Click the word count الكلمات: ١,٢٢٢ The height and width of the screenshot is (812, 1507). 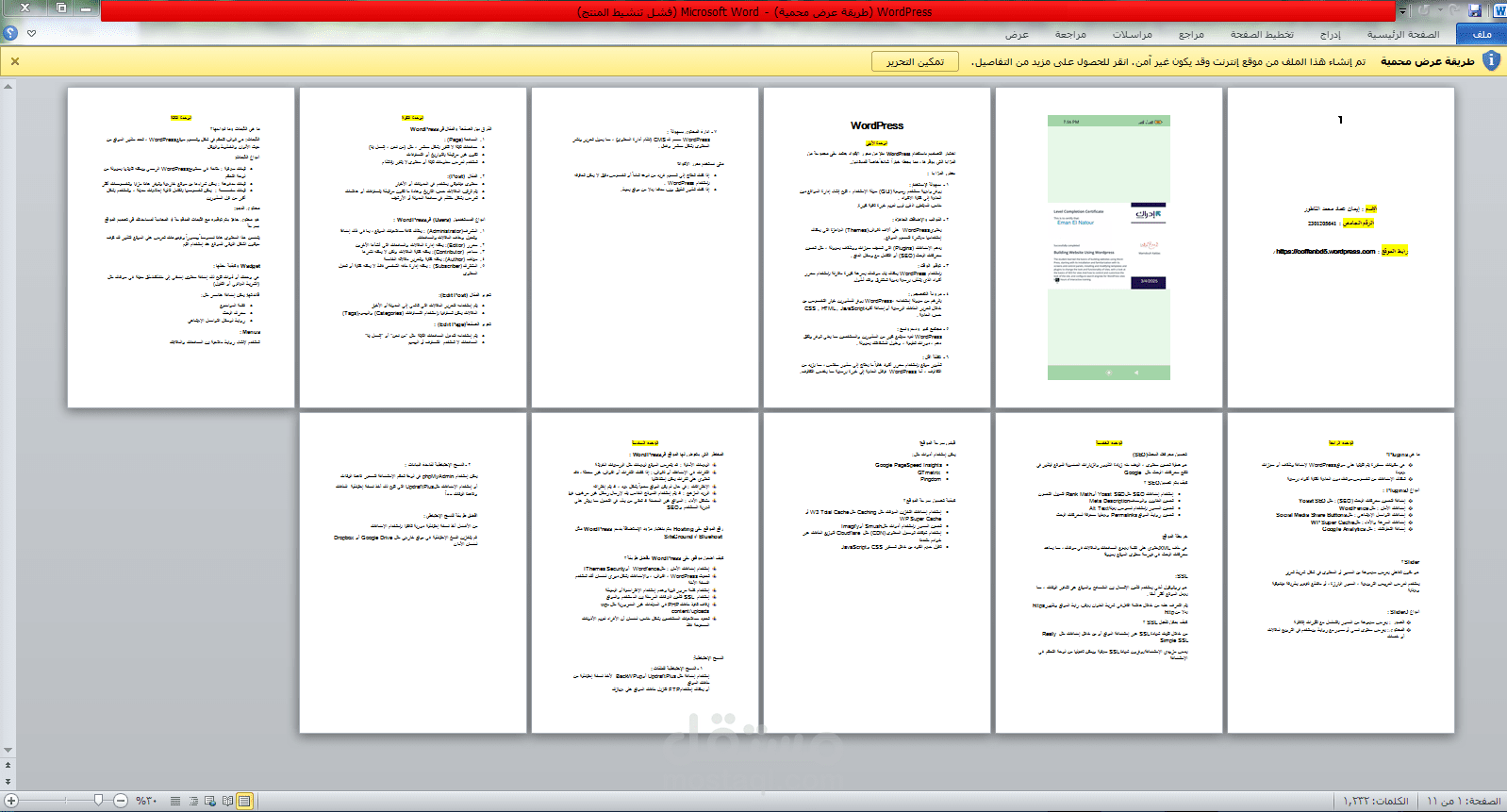point(1376,801)
